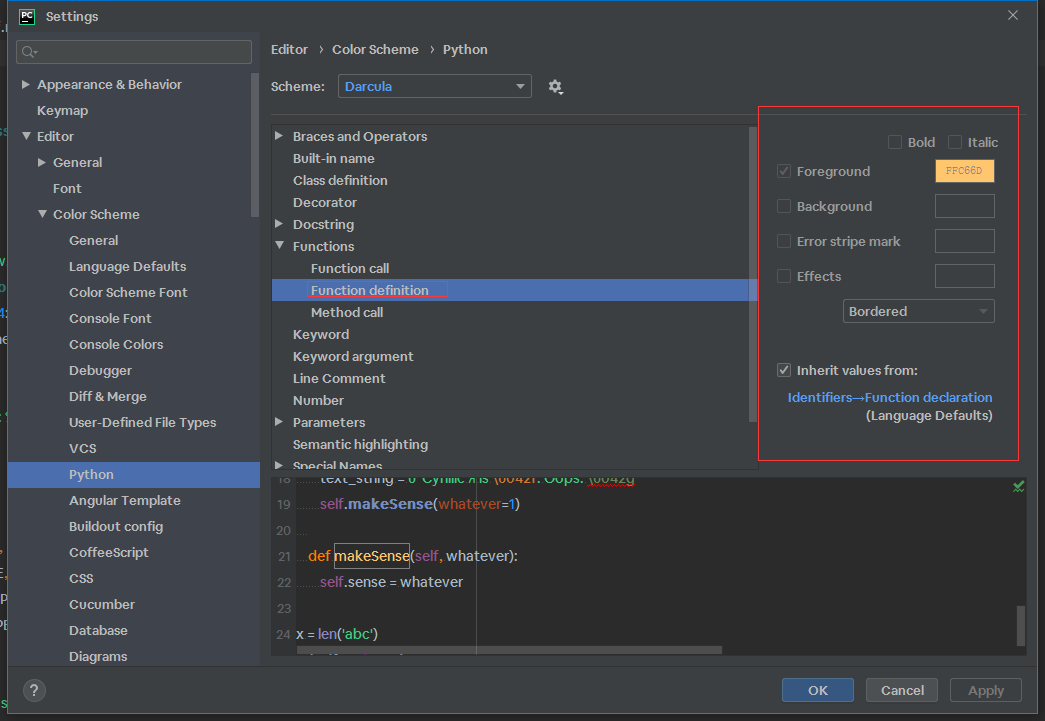Select Number attribute

(318, 400)
